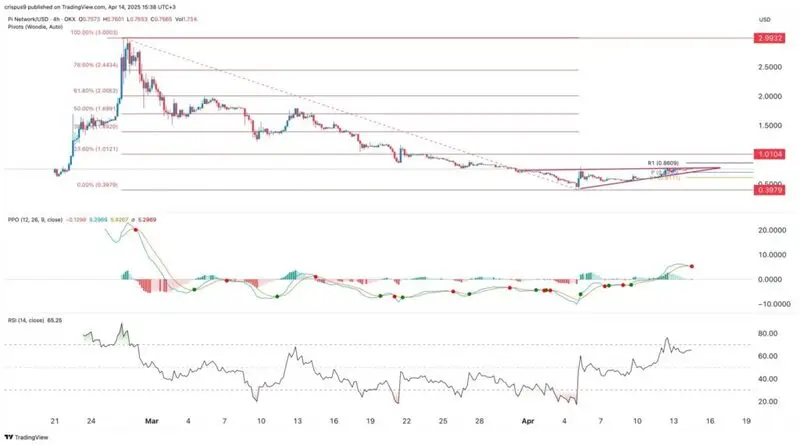800x445 pixels.
Task: Select the 78.60% (2.4434) Fibonacci label
Action: [96, 65]
